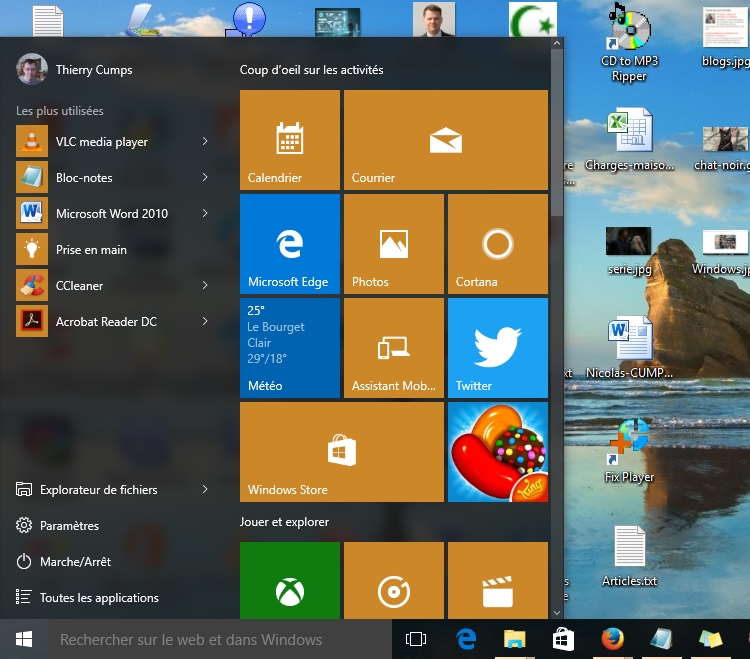This screenshot has width=750, height=659.
Task: Click the Start menu scrollbar down arrow
Action: 556,613
